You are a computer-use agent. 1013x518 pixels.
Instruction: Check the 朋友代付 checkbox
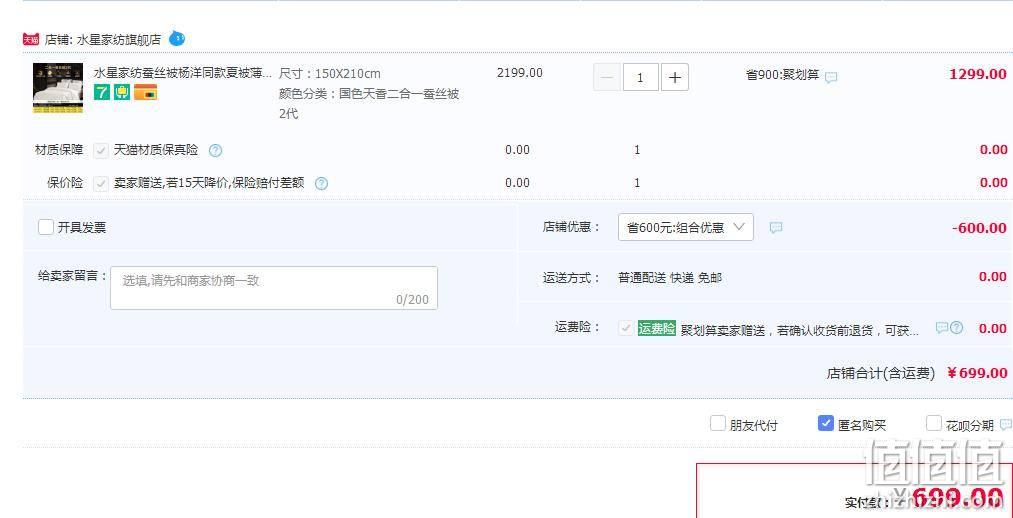pos(718,424)
